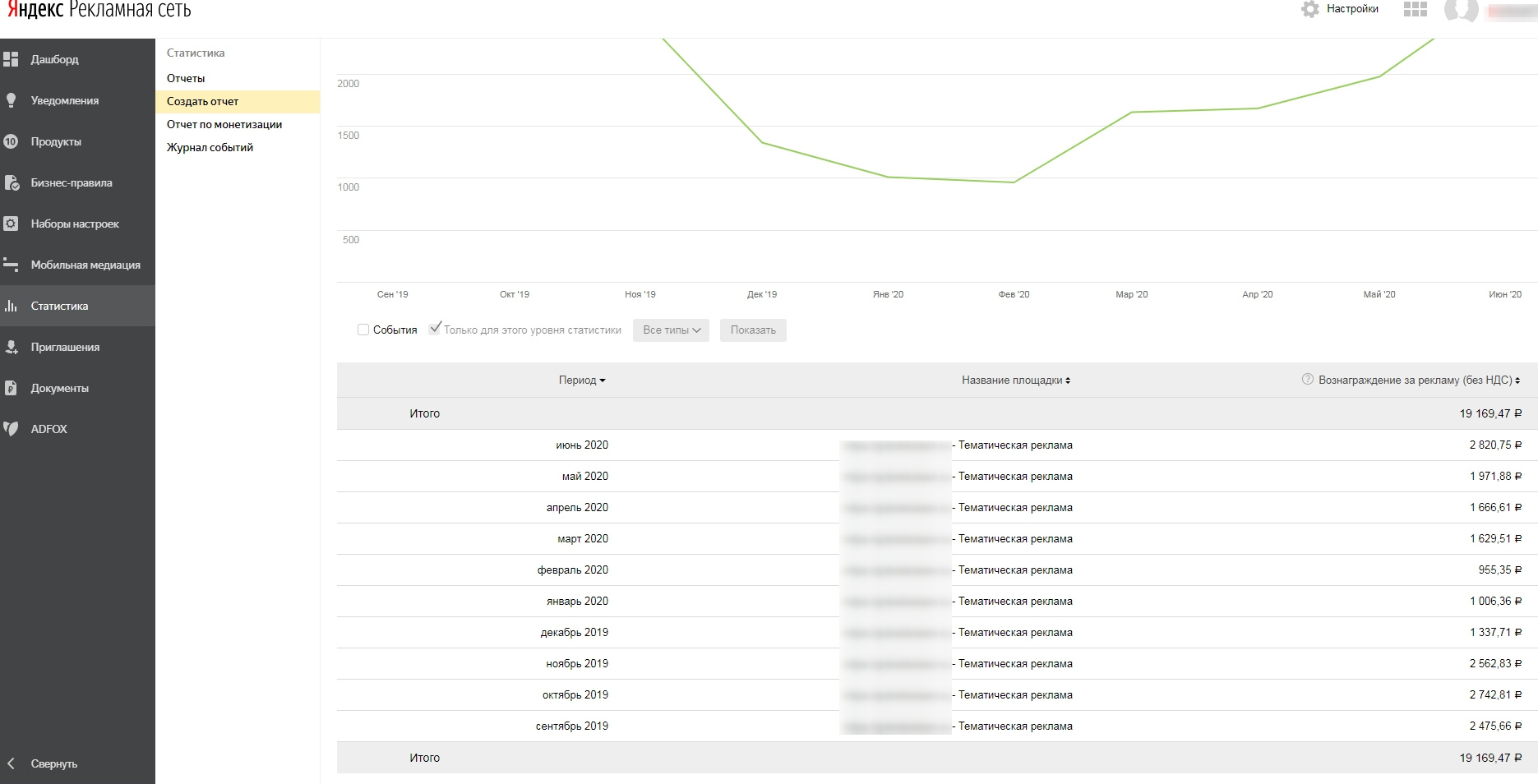The image size is (1538, 784).
Task: Click the Mobile mediation icon
Action: (x=11, y=265)
